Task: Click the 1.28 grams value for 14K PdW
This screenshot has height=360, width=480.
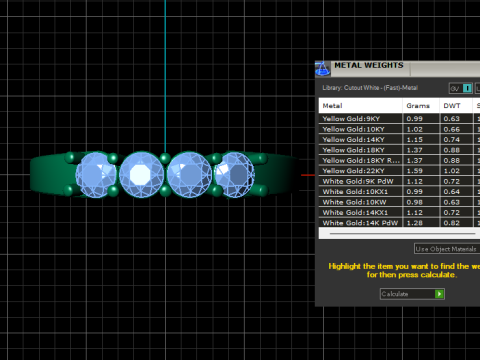Action: 414,223
